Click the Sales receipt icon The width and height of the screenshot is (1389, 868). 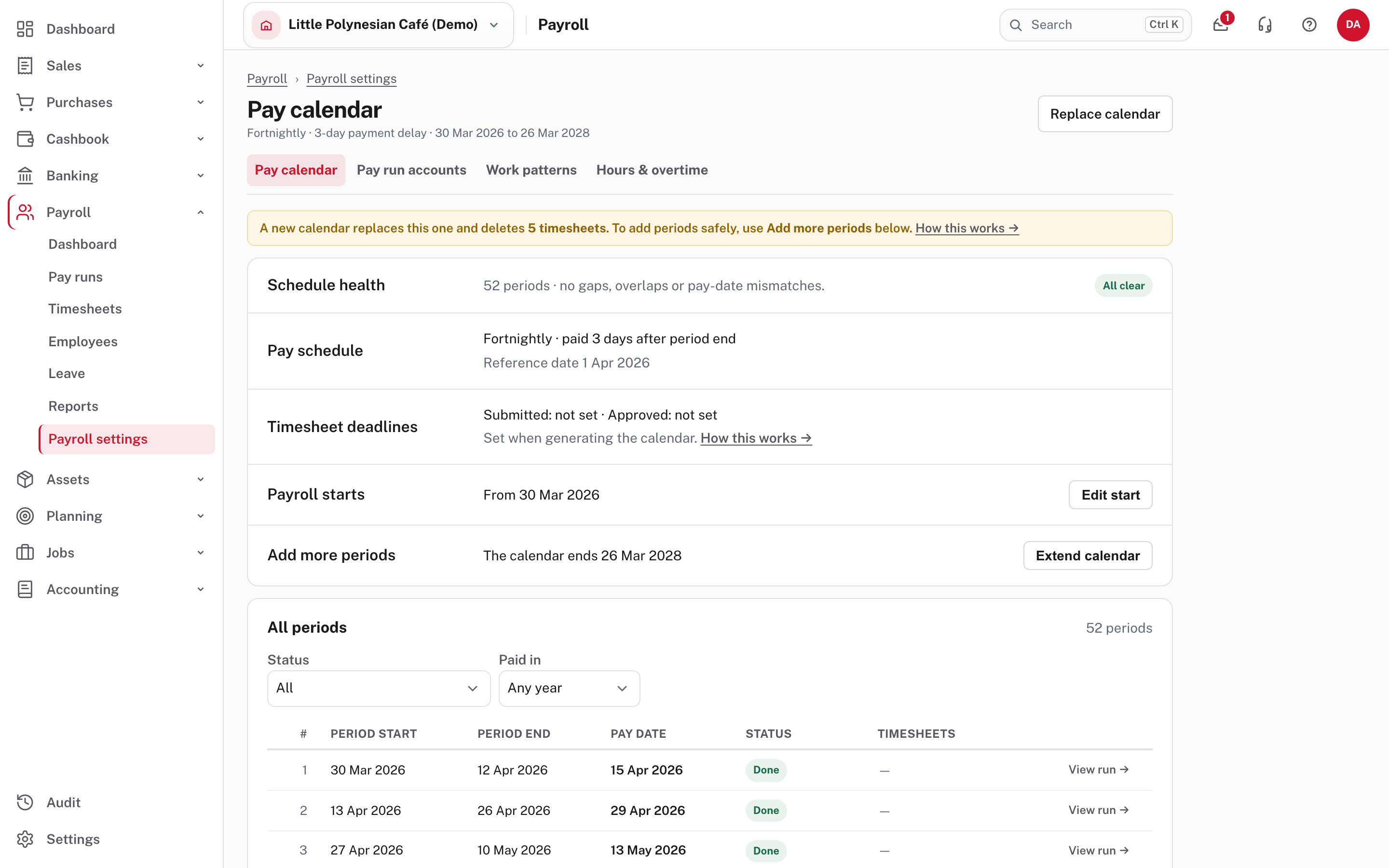tap(25, 66)
